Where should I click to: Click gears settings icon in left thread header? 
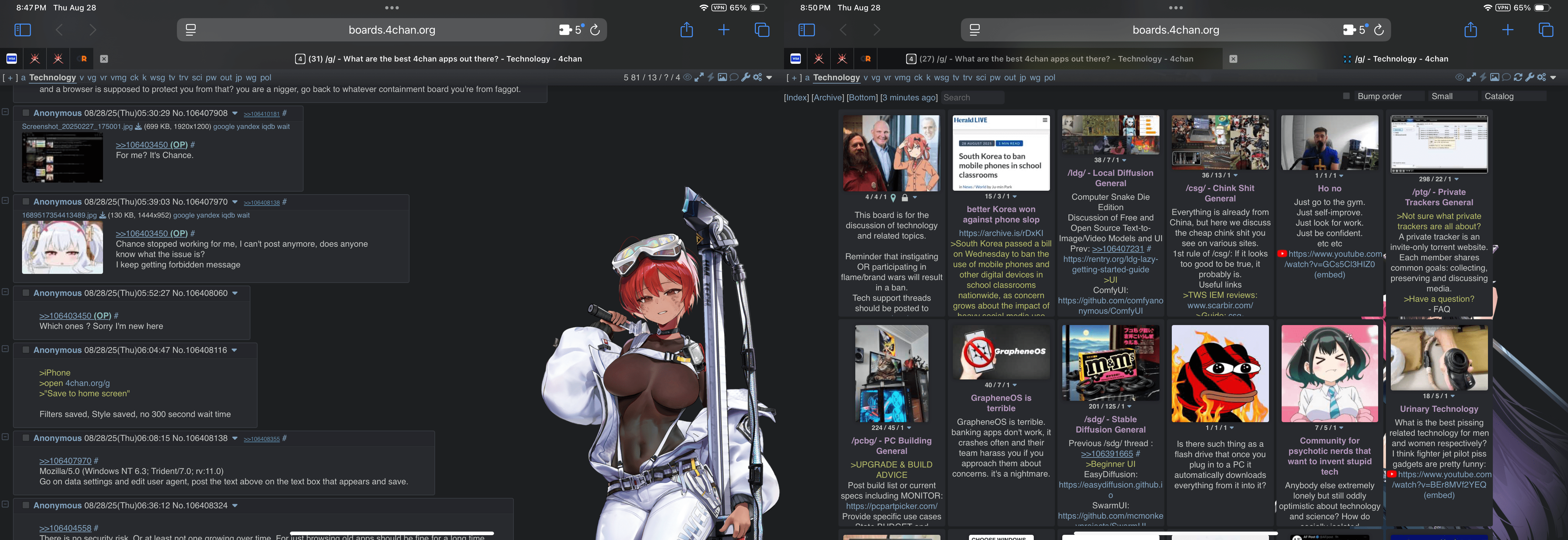[x=757, y=77]
